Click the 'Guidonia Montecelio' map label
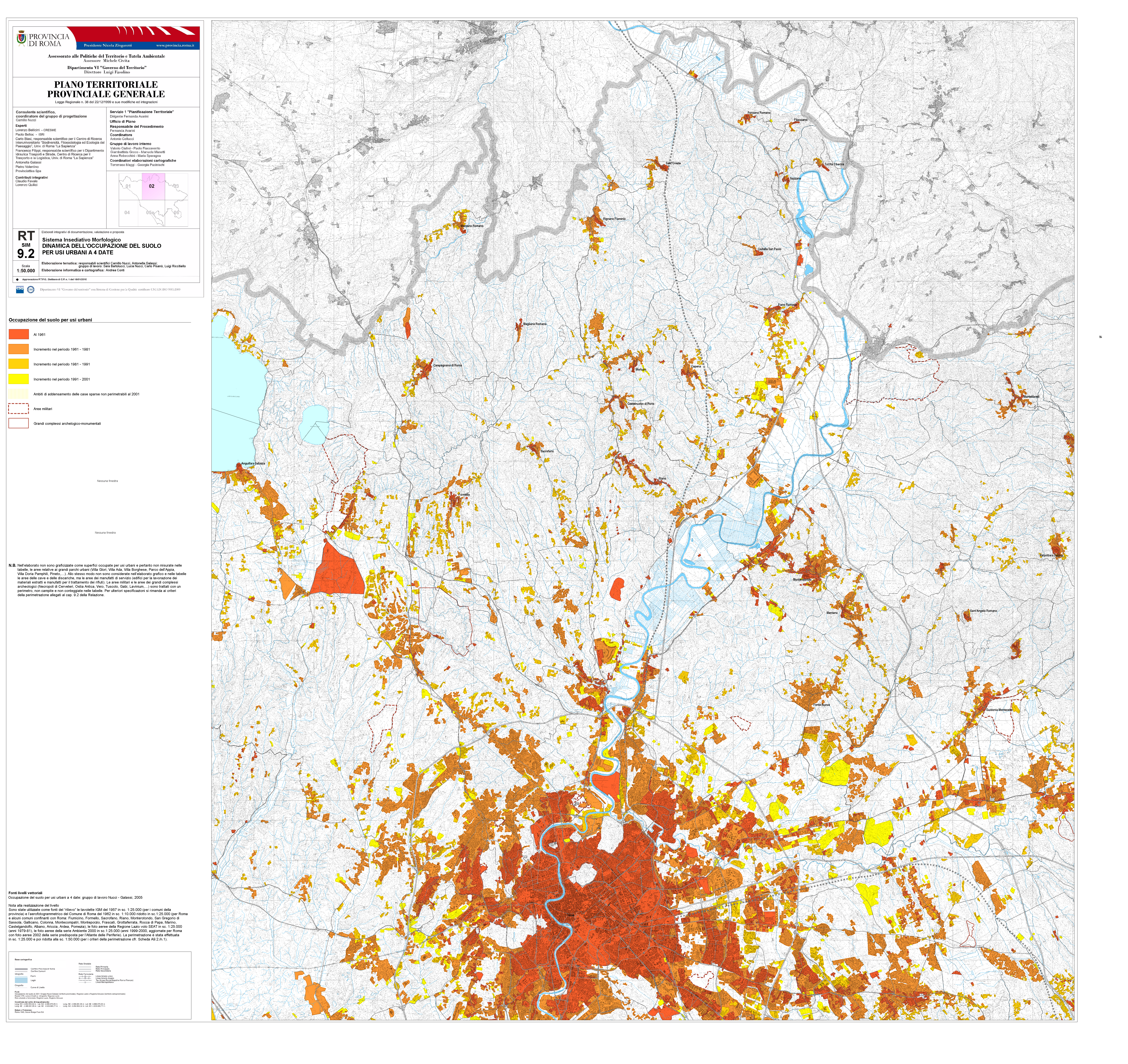The image size is (1128, 1064). pos(999,710)
